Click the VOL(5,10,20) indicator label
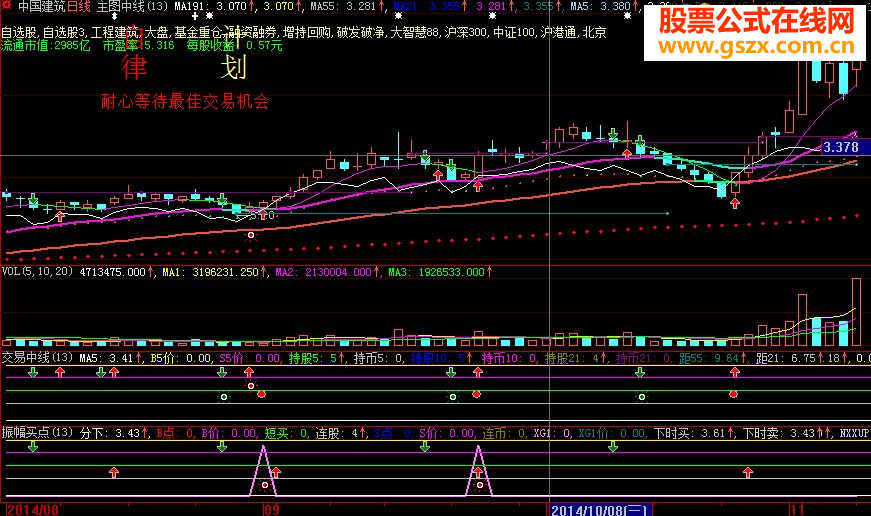The width and height of the screenshot is (871, 516). (x=37, y=272)
